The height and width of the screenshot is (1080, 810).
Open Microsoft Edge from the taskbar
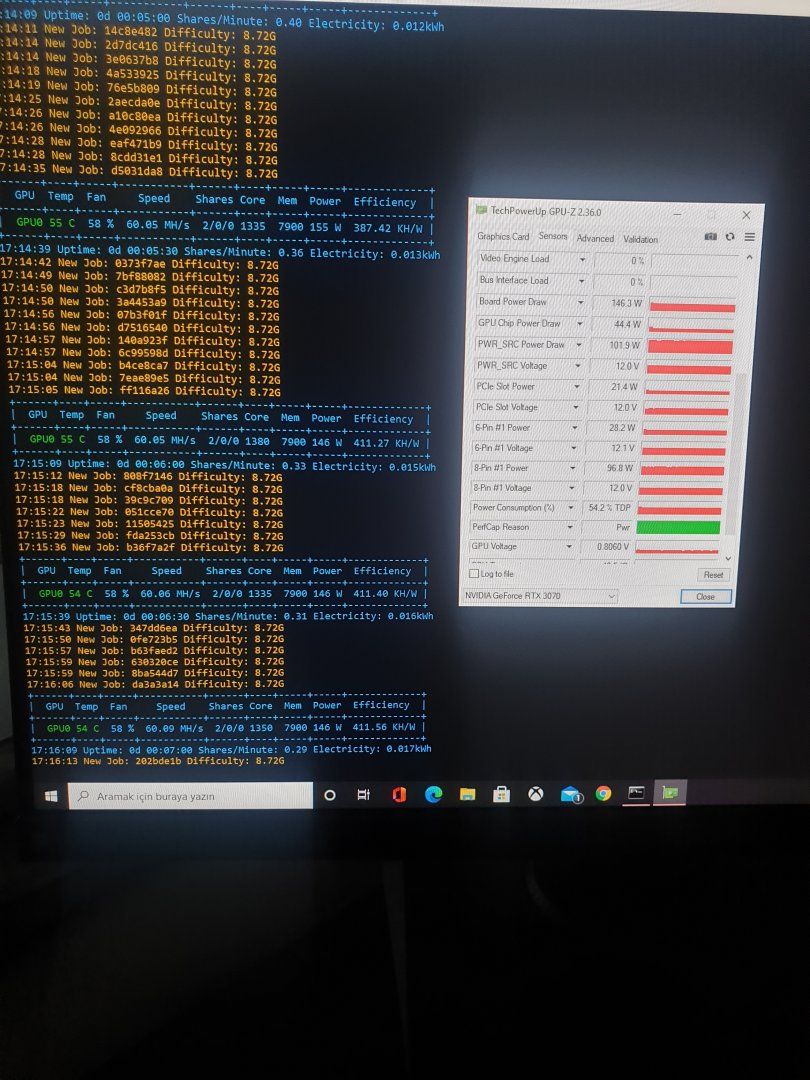pyautogui.click(x=433, y=794)
